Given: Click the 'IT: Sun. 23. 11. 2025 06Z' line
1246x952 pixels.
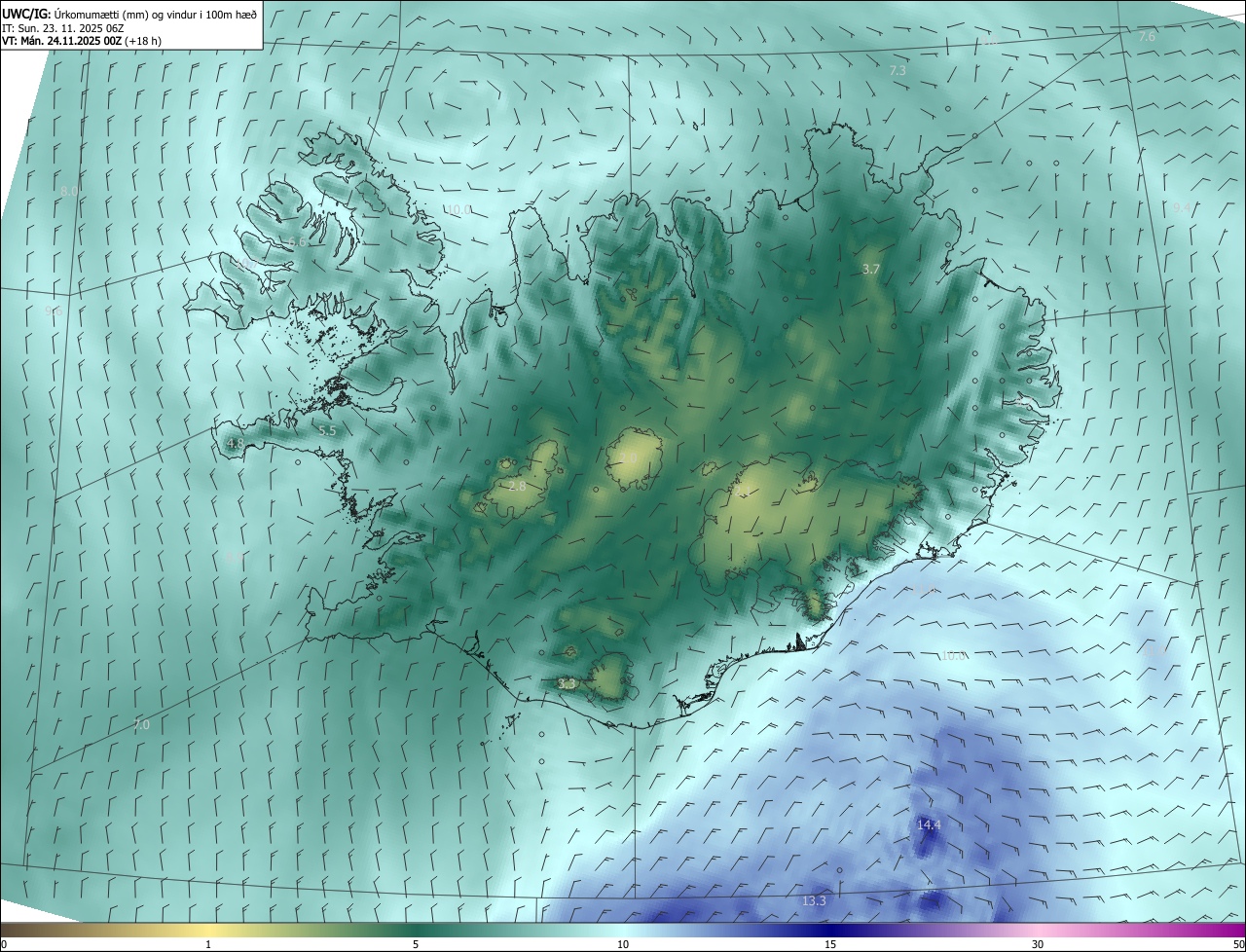Looking at the screenshot, I should (x=64, y=27).
